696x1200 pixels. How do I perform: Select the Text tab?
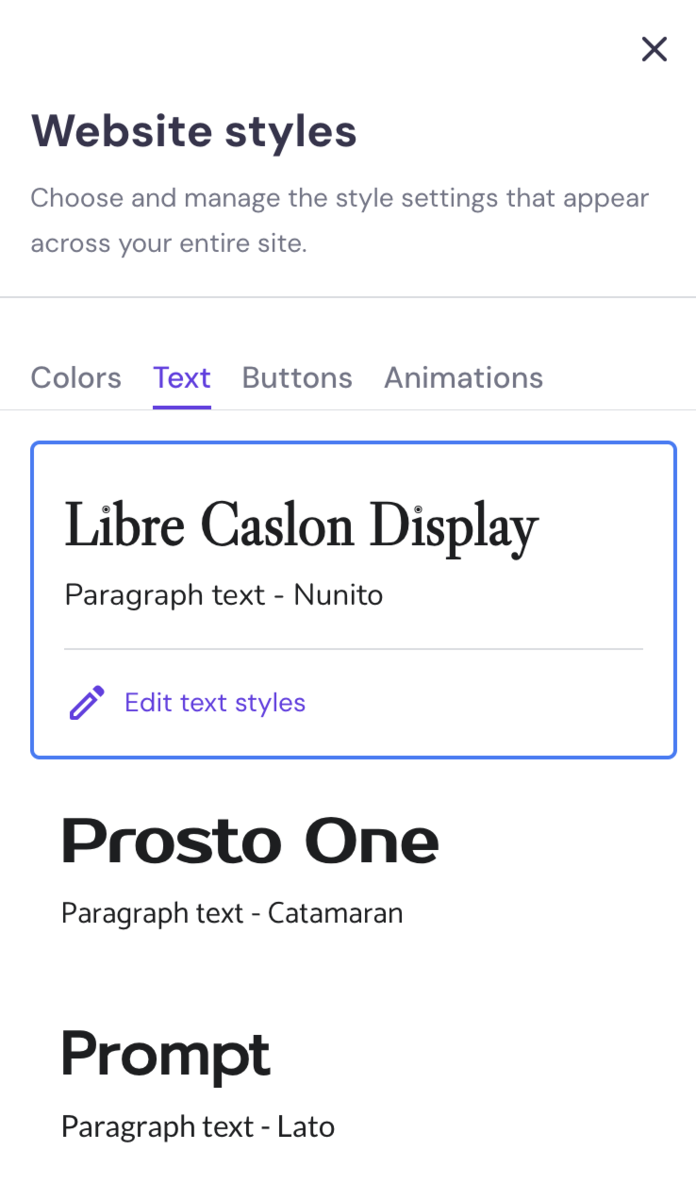[182, 377]
